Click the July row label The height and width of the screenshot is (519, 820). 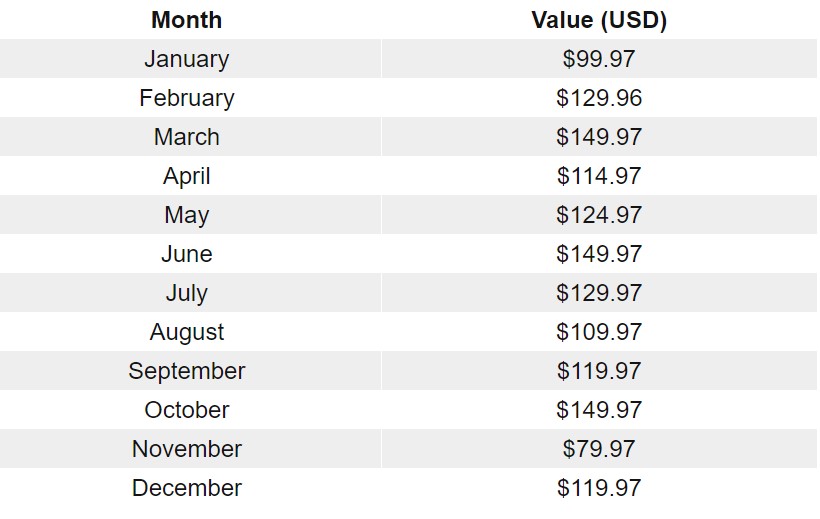tap(187, 293)
